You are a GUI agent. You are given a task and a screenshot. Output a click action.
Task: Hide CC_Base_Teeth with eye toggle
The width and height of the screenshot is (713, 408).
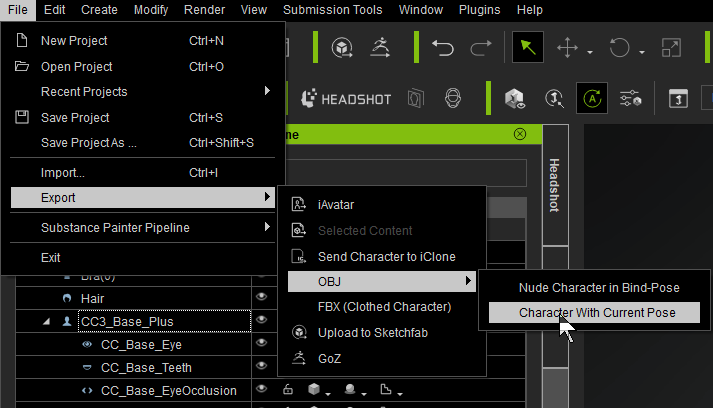[261, 365]
